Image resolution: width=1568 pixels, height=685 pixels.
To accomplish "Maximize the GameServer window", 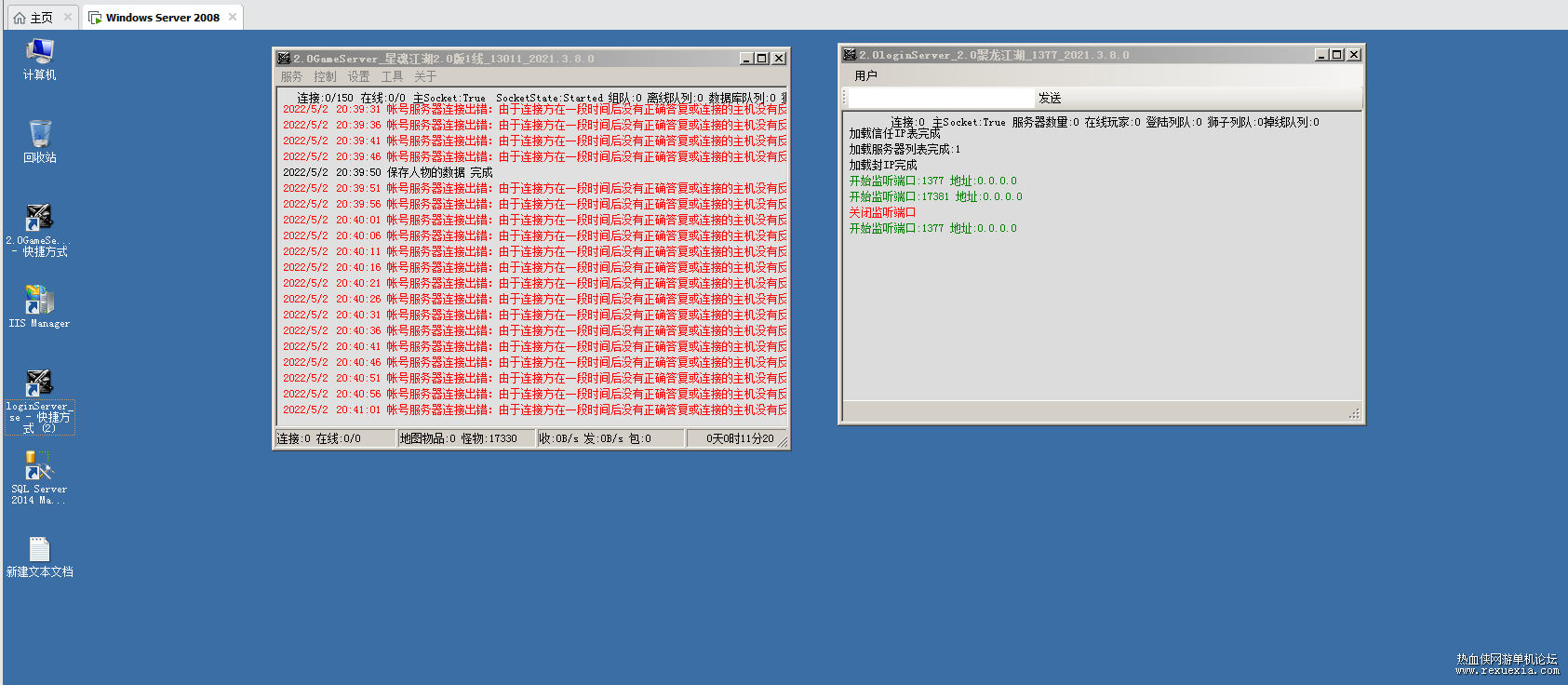I will [762, 58].
